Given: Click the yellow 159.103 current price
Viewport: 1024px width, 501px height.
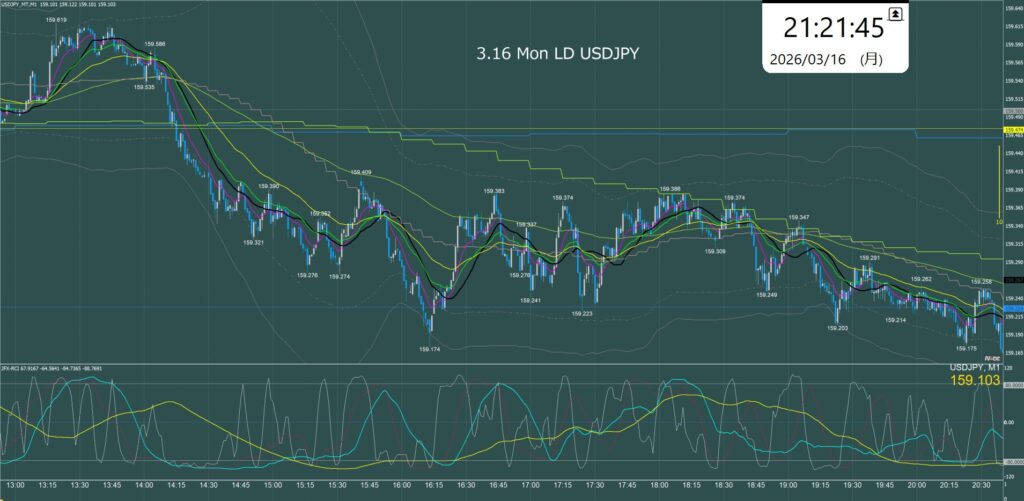Looking at the screenshot, I should 974,380.
